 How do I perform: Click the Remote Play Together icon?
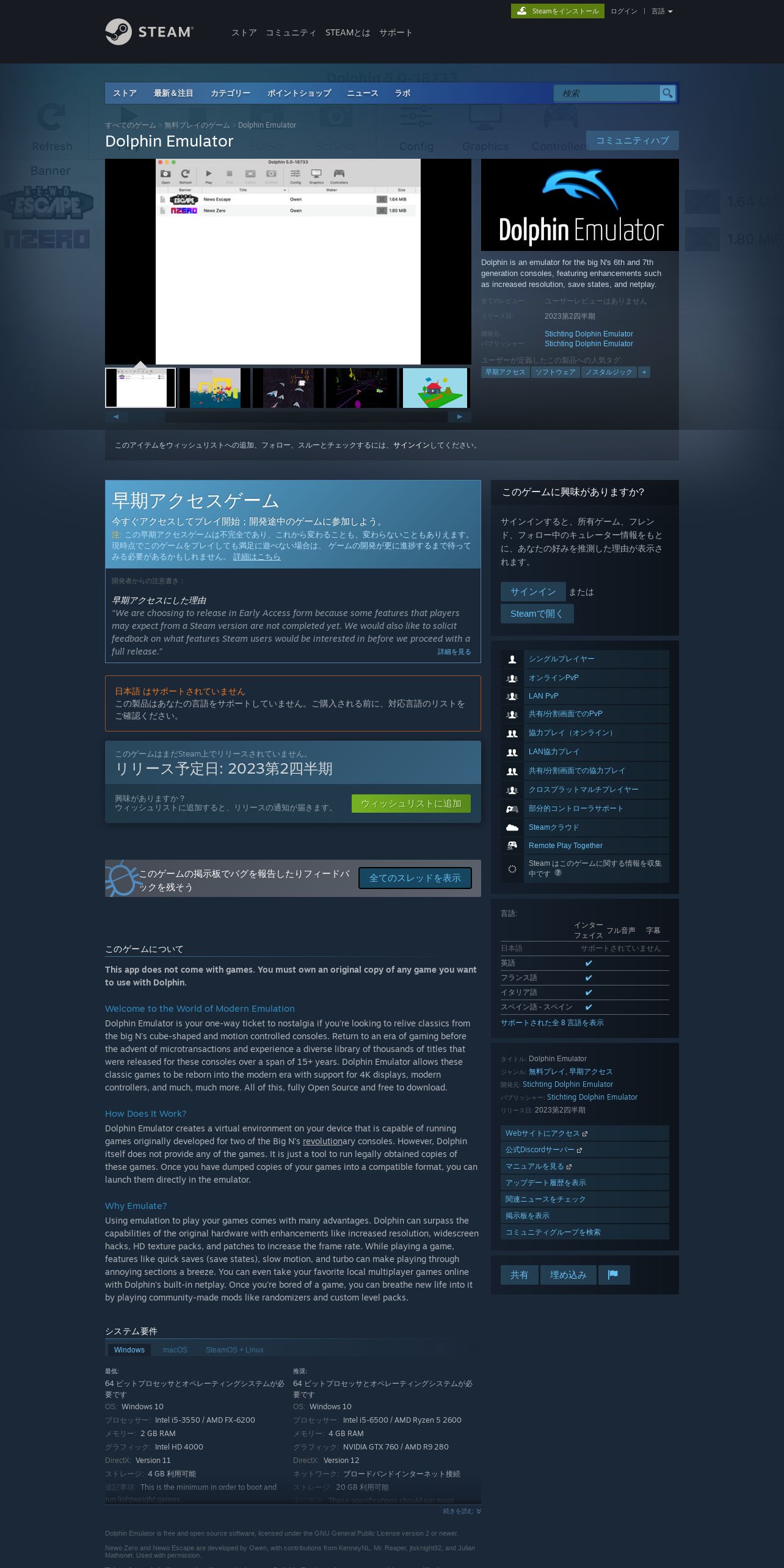512,846
